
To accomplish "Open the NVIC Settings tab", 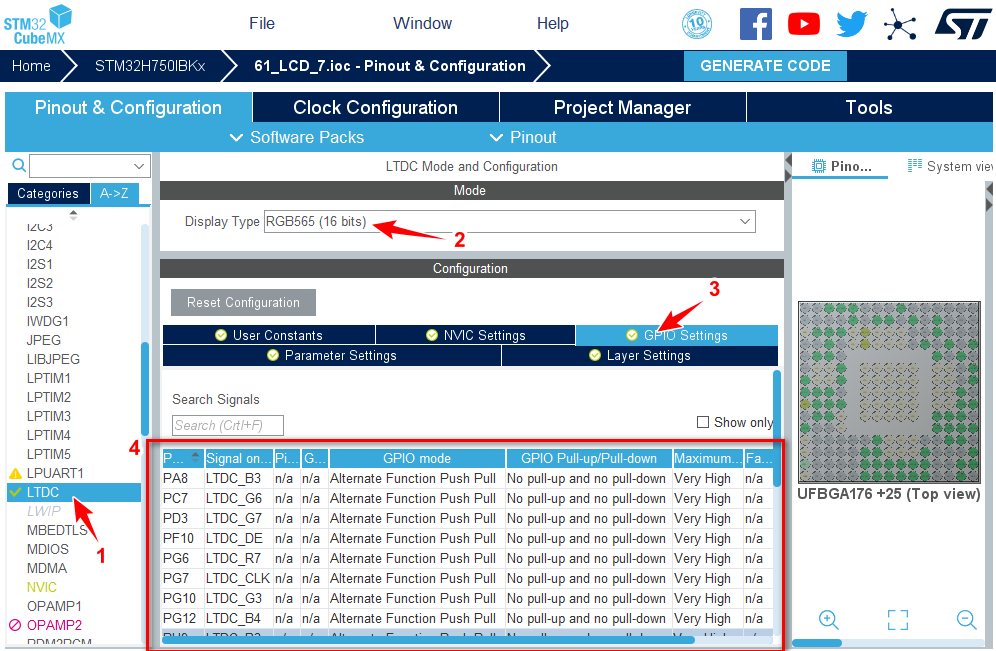I will pyautogui.click(x=475, y=335).
